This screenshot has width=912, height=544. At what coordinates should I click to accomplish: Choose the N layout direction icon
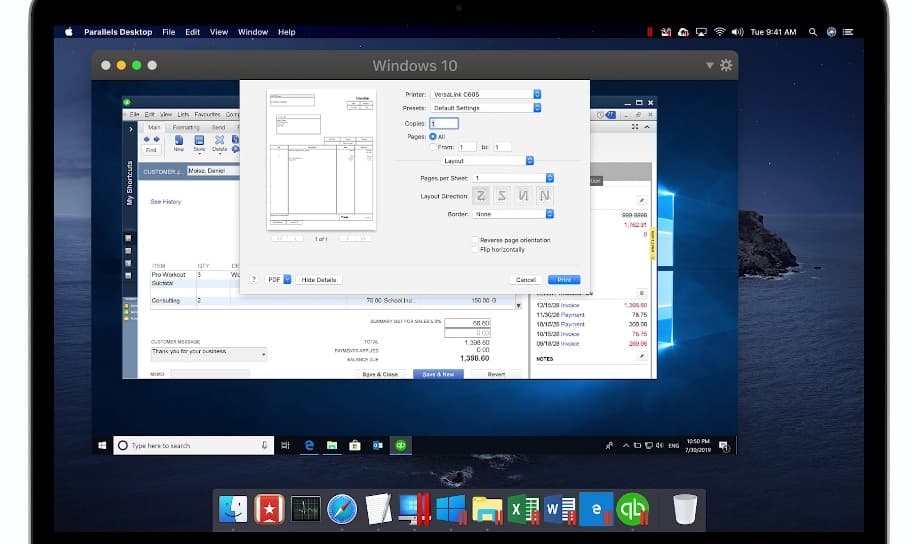click(544, 196)
